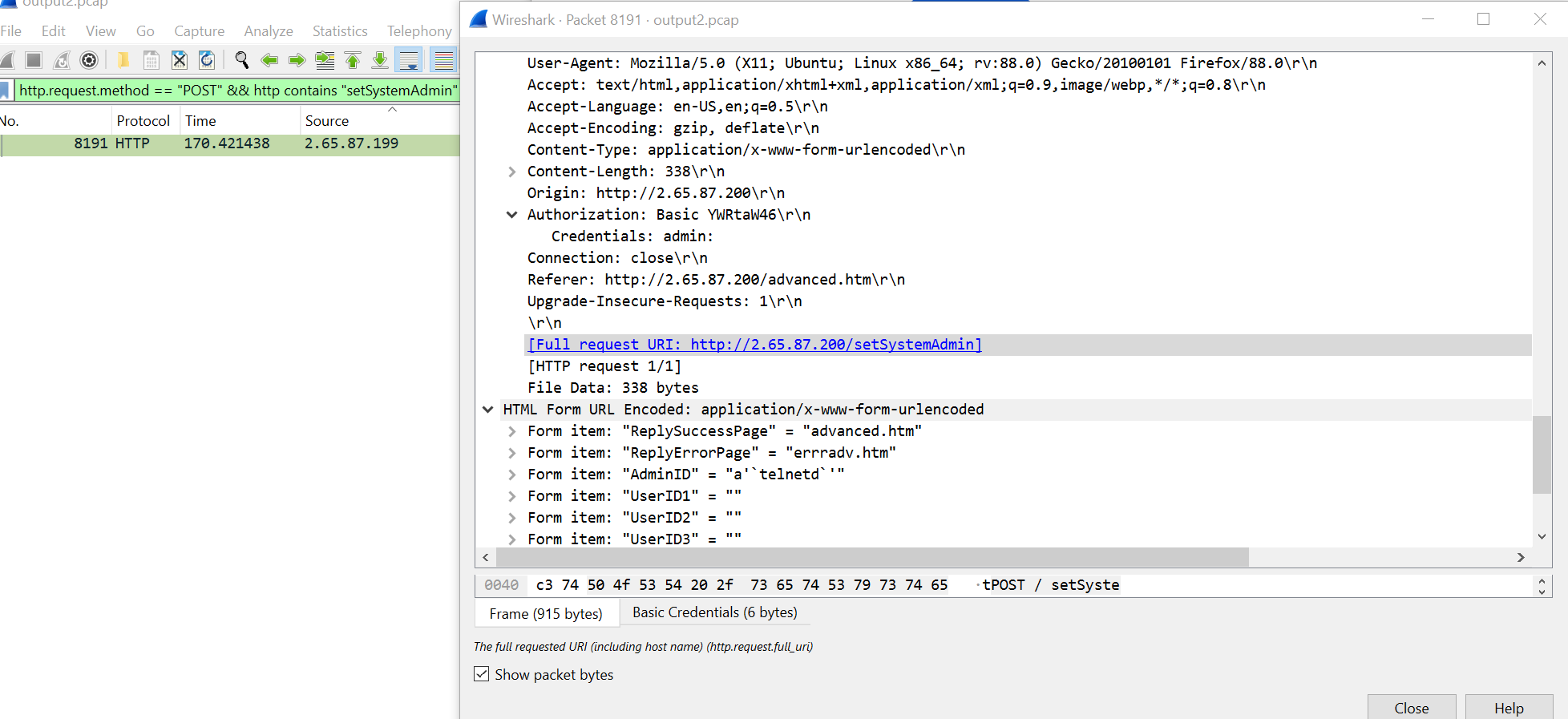Open the Capture menu
The image size is (1568, 719).
pyautogui.click(x=200, y=31)
